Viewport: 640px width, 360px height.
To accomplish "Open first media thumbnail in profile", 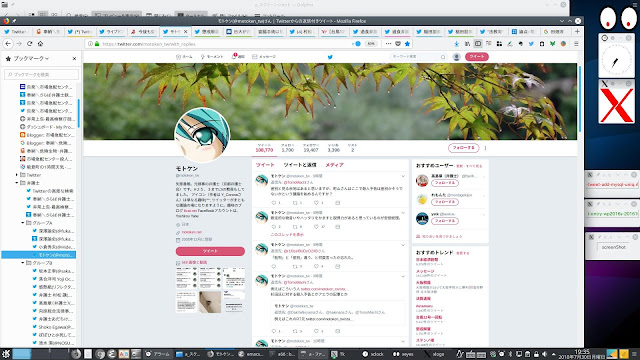I will point(187,278).
